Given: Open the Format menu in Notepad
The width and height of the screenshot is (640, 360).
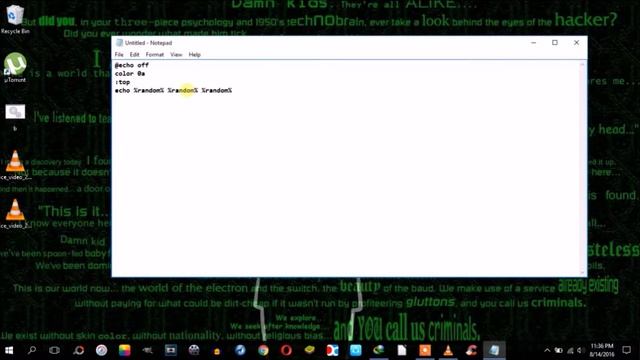Looking at the screenshot, I should point(155,54).
